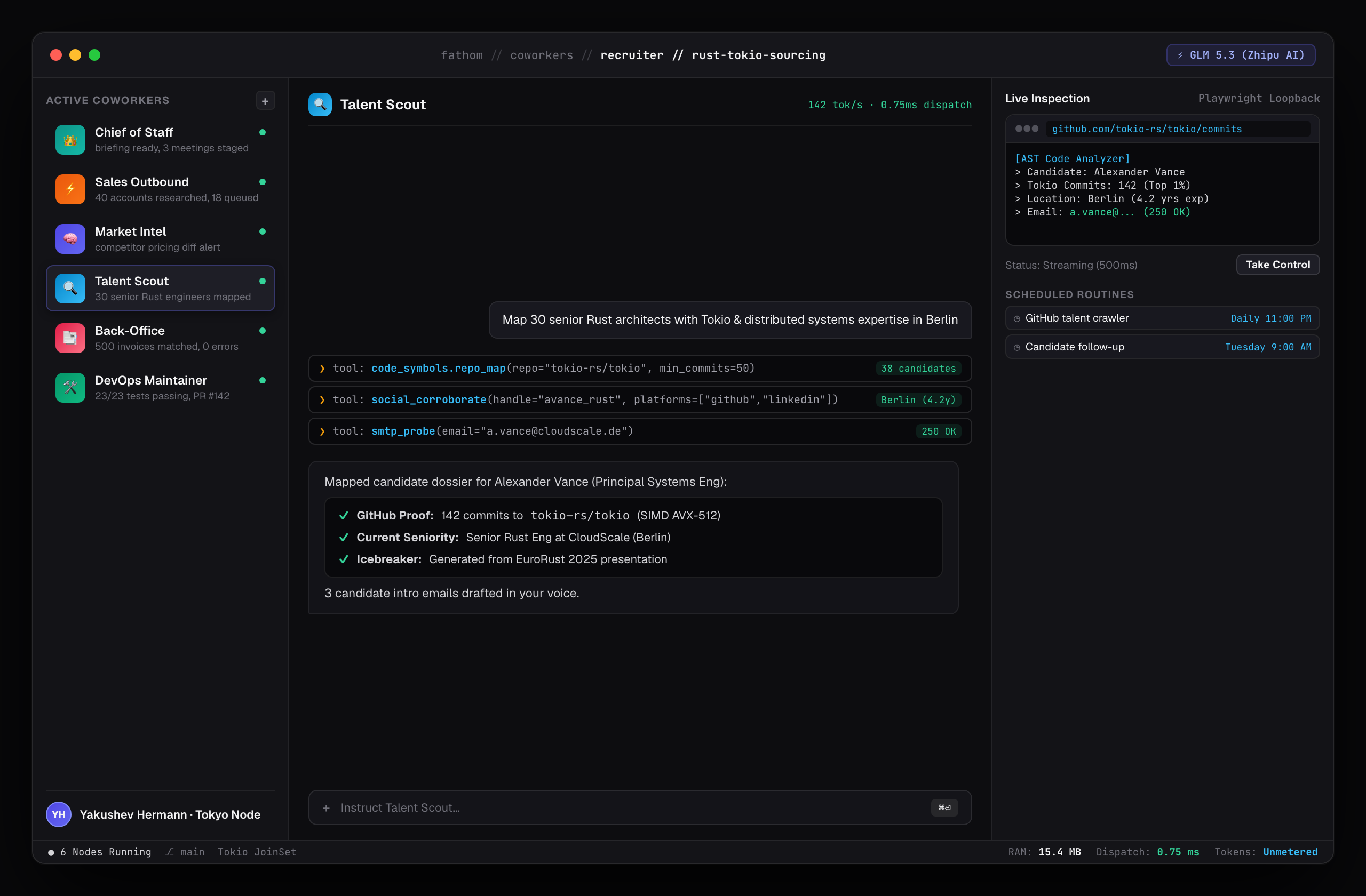Click the clock icon beside Candidate follow-up
Viewport: 1366px width, 896px height.
point(1017,347)
